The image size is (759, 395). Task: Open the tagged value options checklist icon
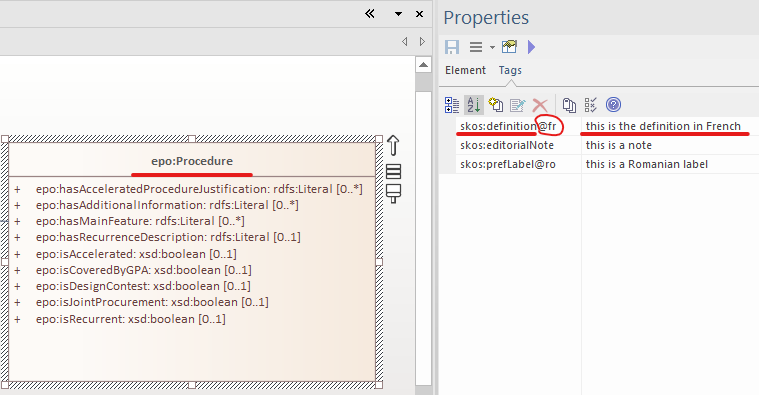(591, 105)
